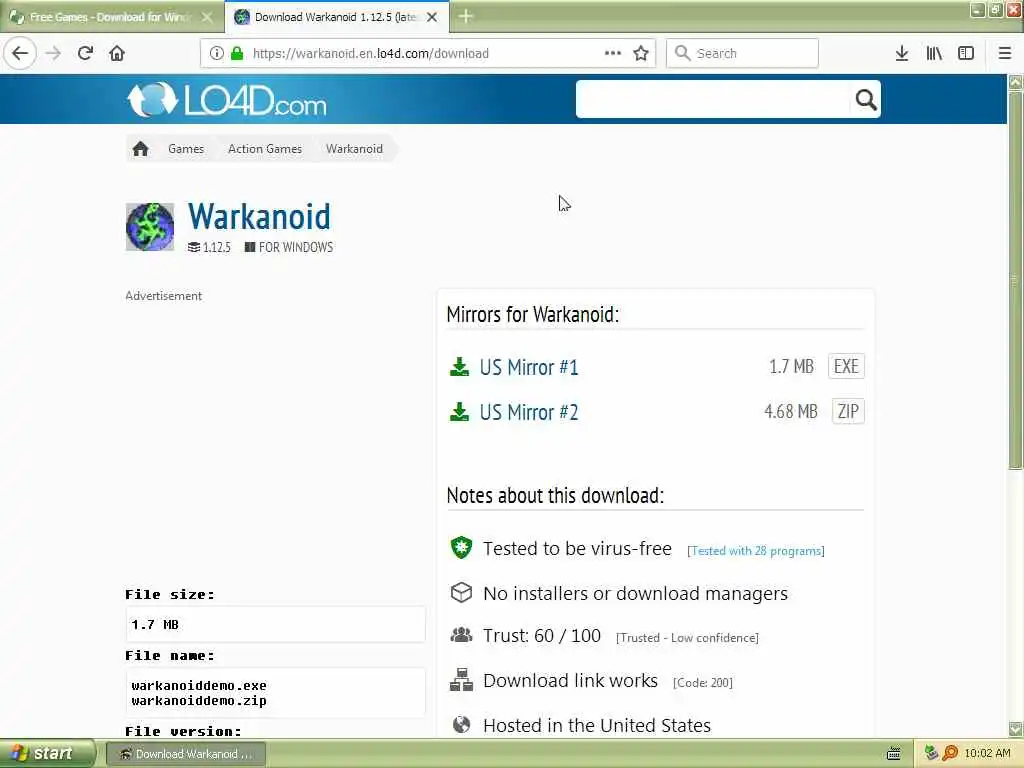The height and width of the screenshot is (768, 1024).
Task: Click the Warkanoid game icon thumbnail
Action: 150,227
